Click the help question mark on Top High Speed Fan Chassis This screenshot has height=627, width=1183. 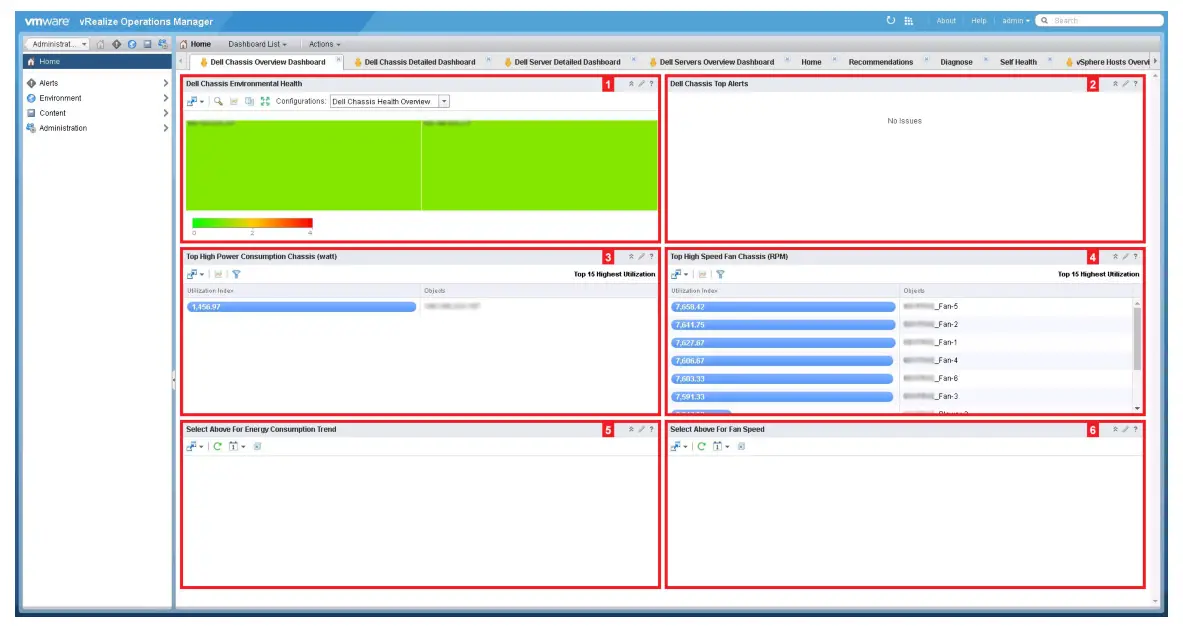(1136, 256)
